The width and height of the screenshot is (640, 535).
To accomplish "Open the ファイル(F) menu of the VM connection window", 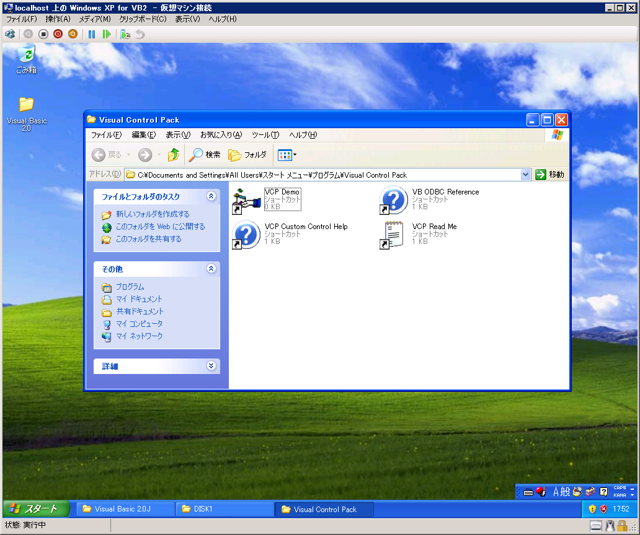I will pos(21,19).
